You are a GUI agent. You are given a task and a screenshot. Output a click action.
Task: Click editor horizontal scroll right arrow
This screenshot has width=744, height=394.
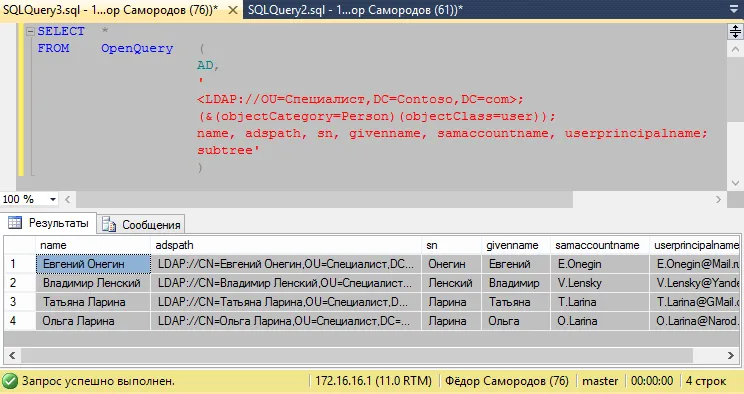718,199
